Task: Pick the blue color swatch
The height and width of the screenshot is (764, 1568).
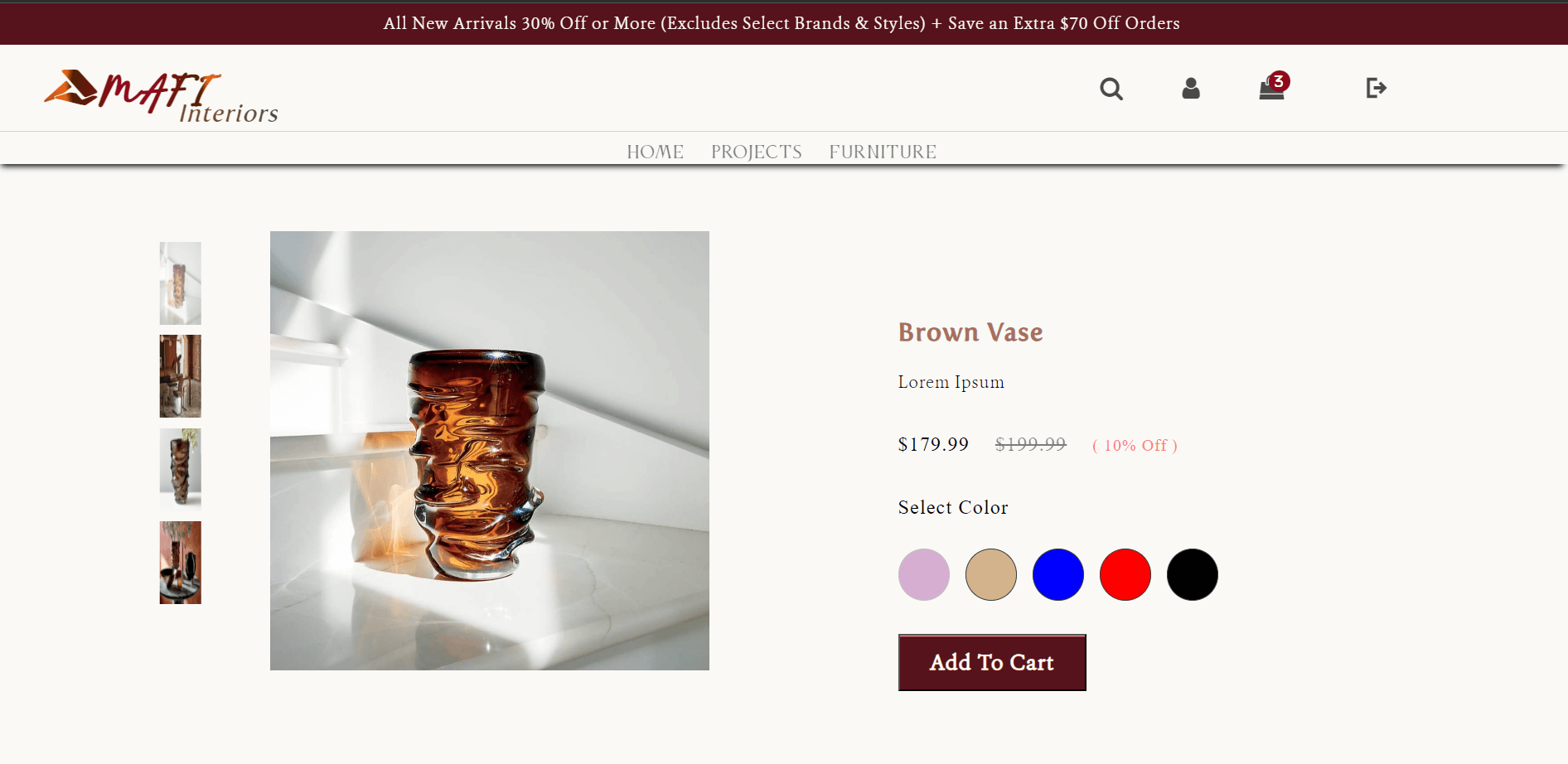Action: 1058,574
